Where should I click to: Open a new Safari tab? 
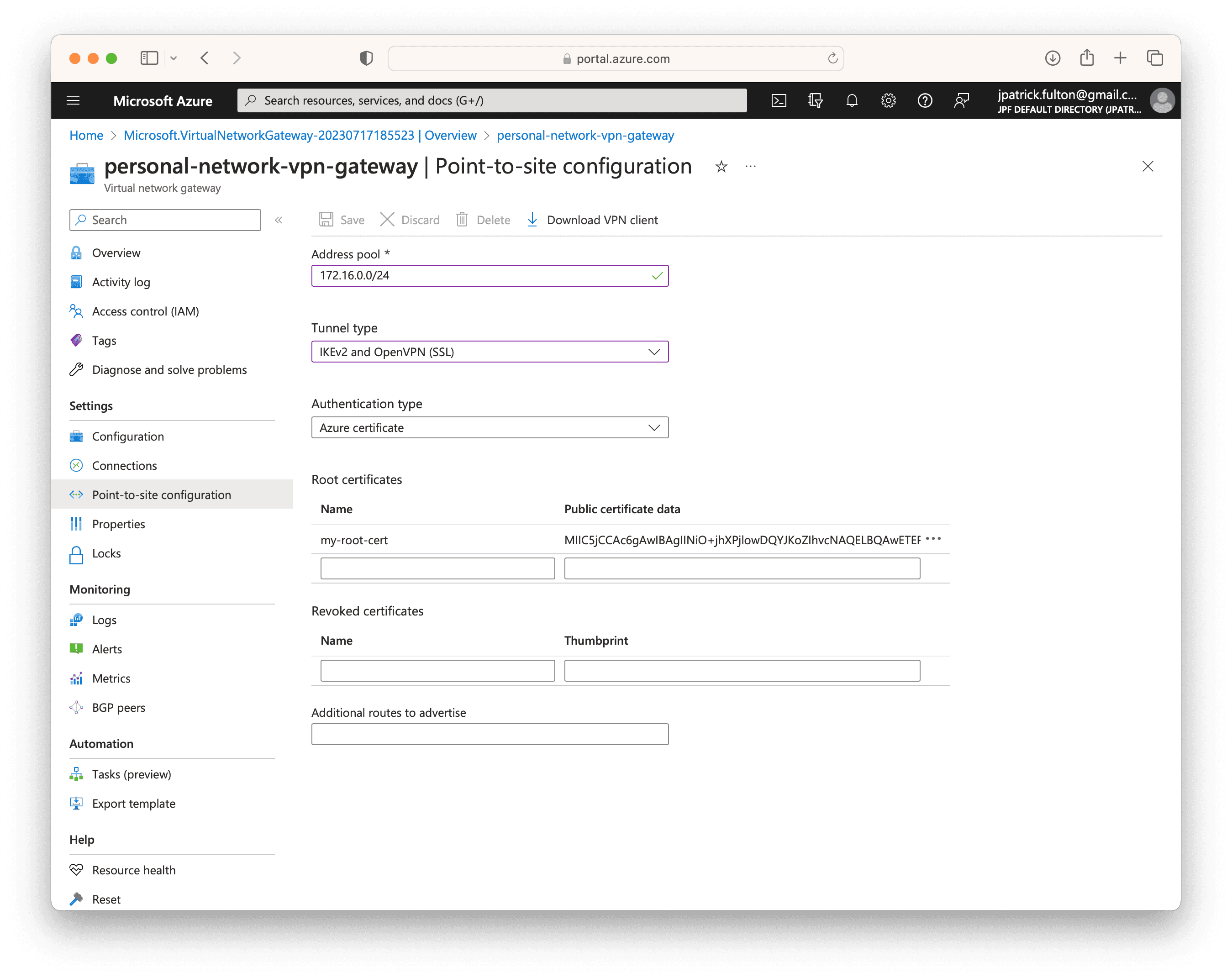(x=1120, y=58)
